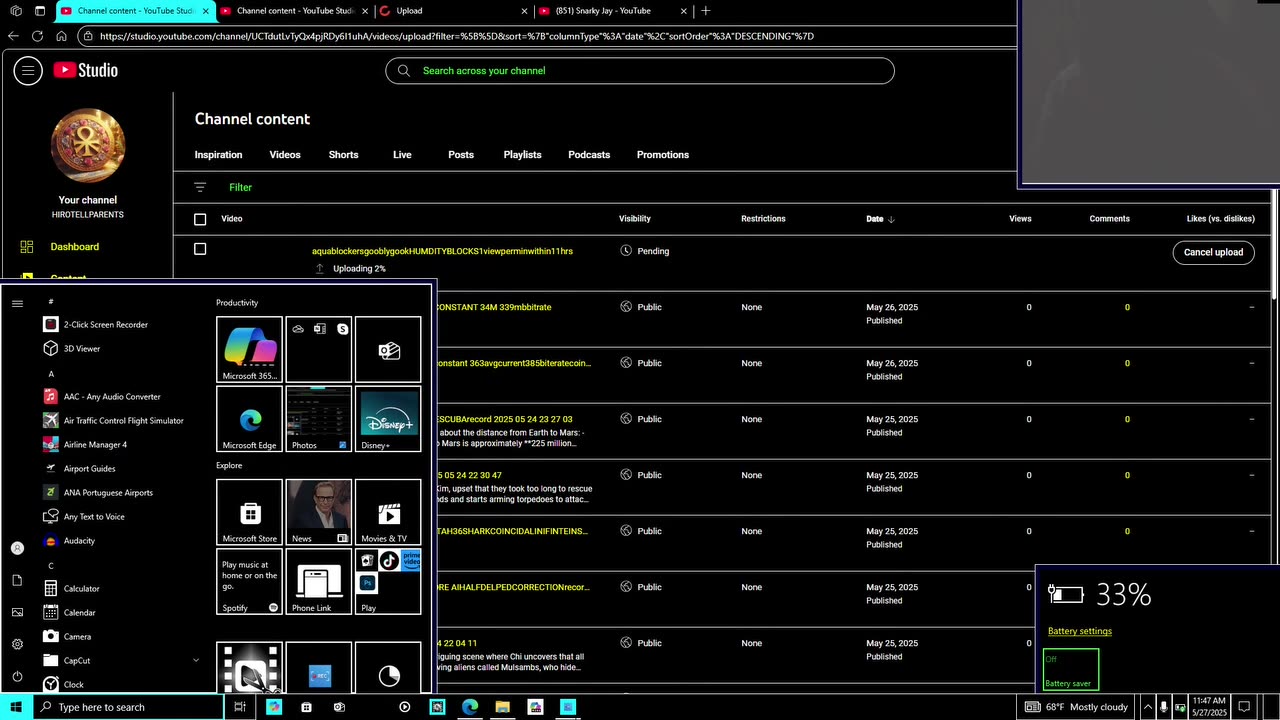1280x720 pixels.
Task: Expand the Start menu navigation pane
Action: point(17,303)
